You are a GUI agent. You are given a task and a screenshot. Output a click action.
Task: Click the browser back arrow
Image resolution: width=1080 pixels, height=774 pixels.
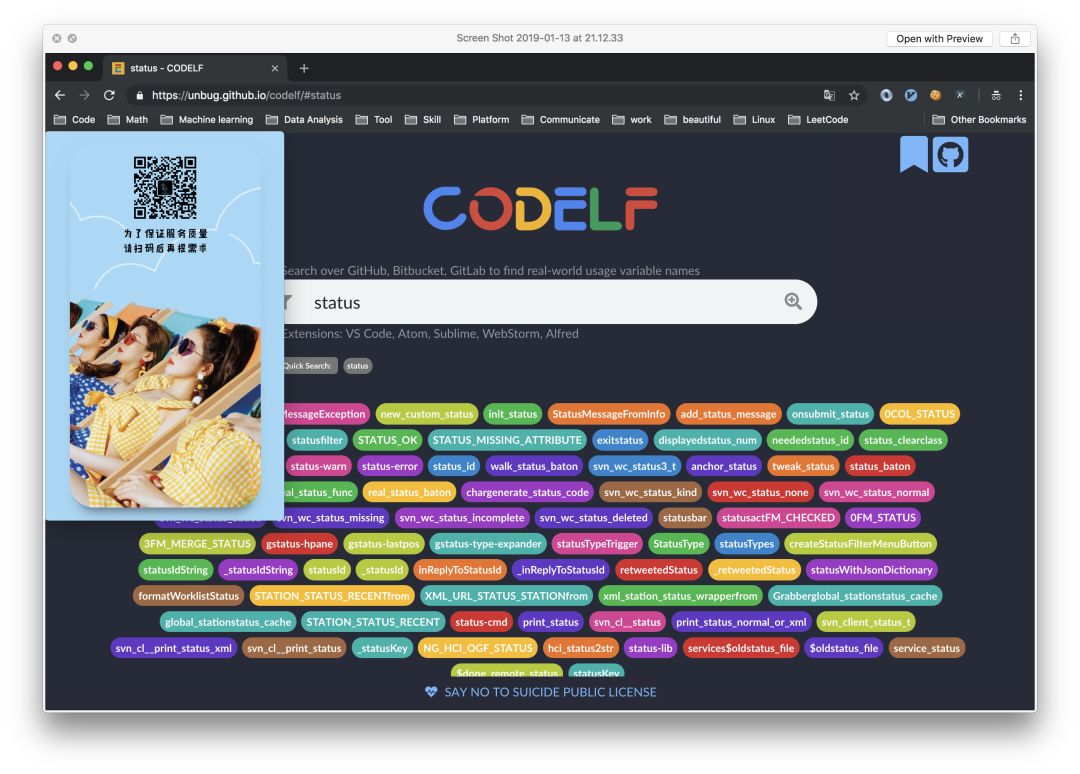(60, 95)
